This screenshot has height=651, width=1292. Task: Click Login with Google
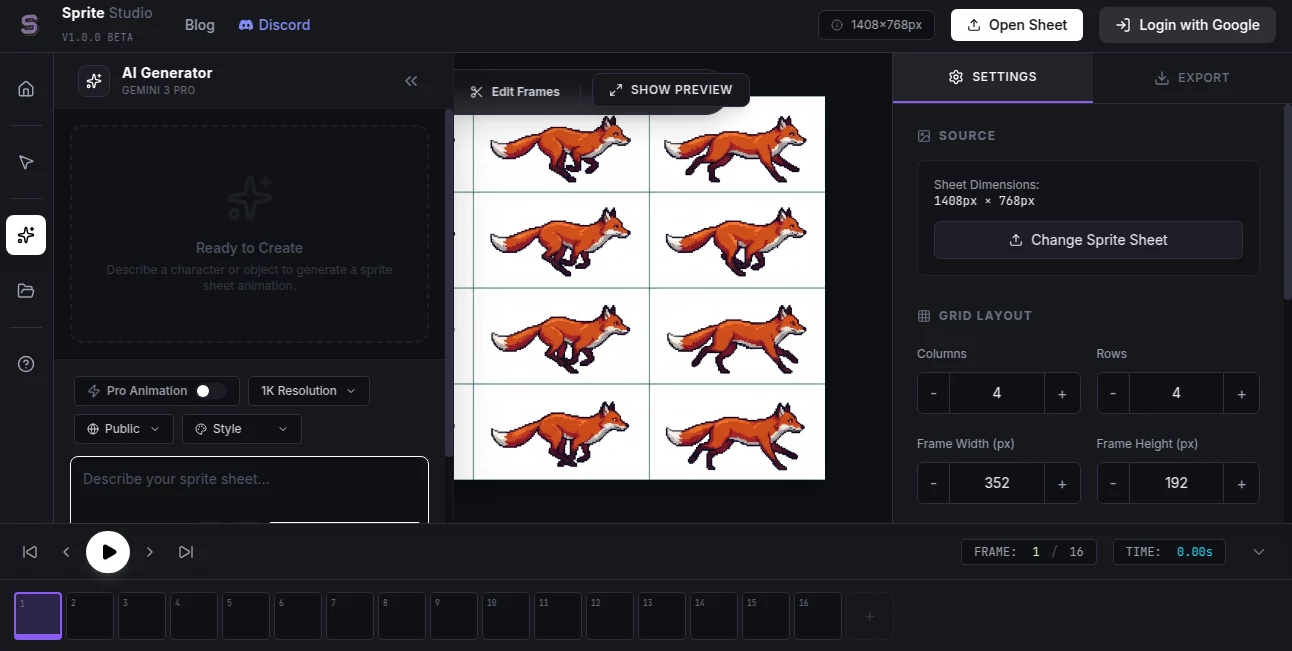pos(1187,24)
